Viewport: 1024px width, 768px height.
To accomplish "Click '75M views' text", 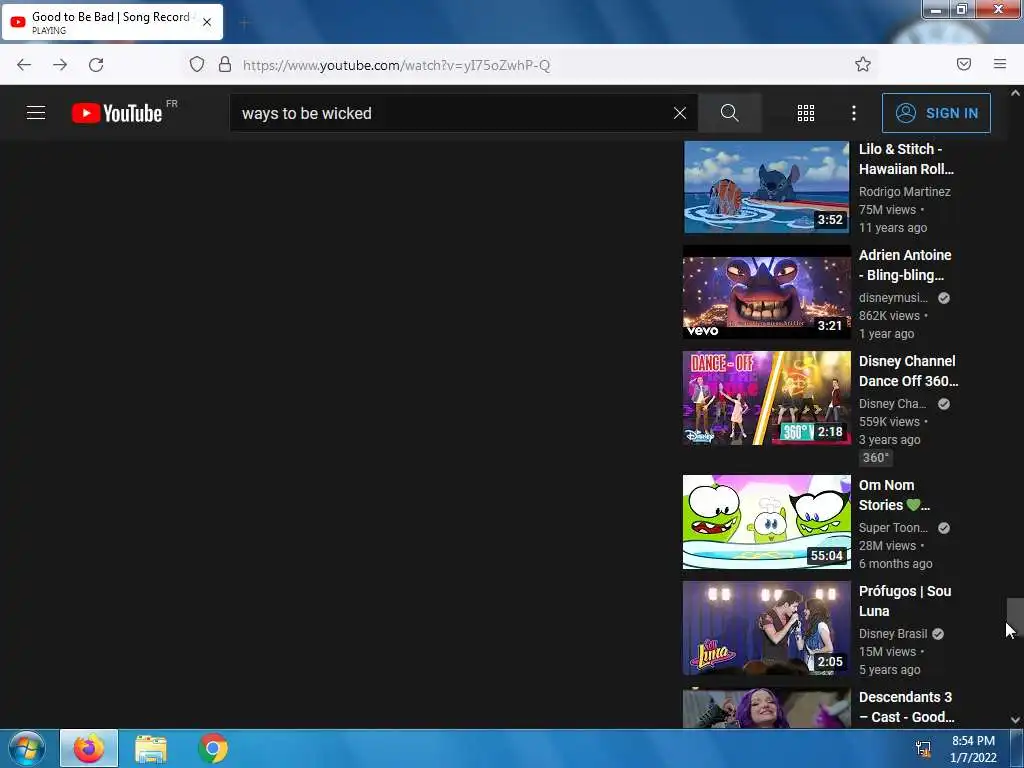I will click(x=887, y=210).
